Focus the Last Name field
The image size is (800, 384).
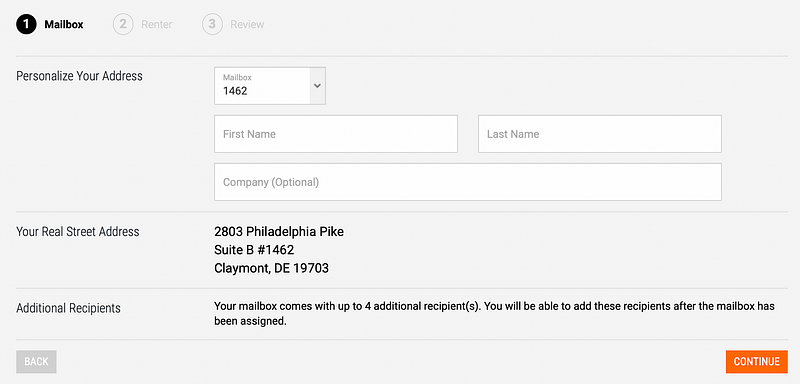click(x=599, y=134)
